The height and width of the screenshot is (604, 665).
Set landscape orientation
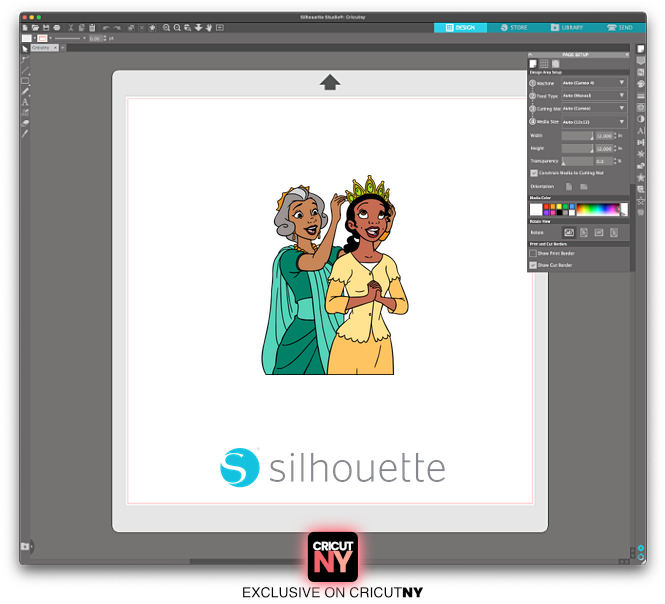click(x=584, y=187)
